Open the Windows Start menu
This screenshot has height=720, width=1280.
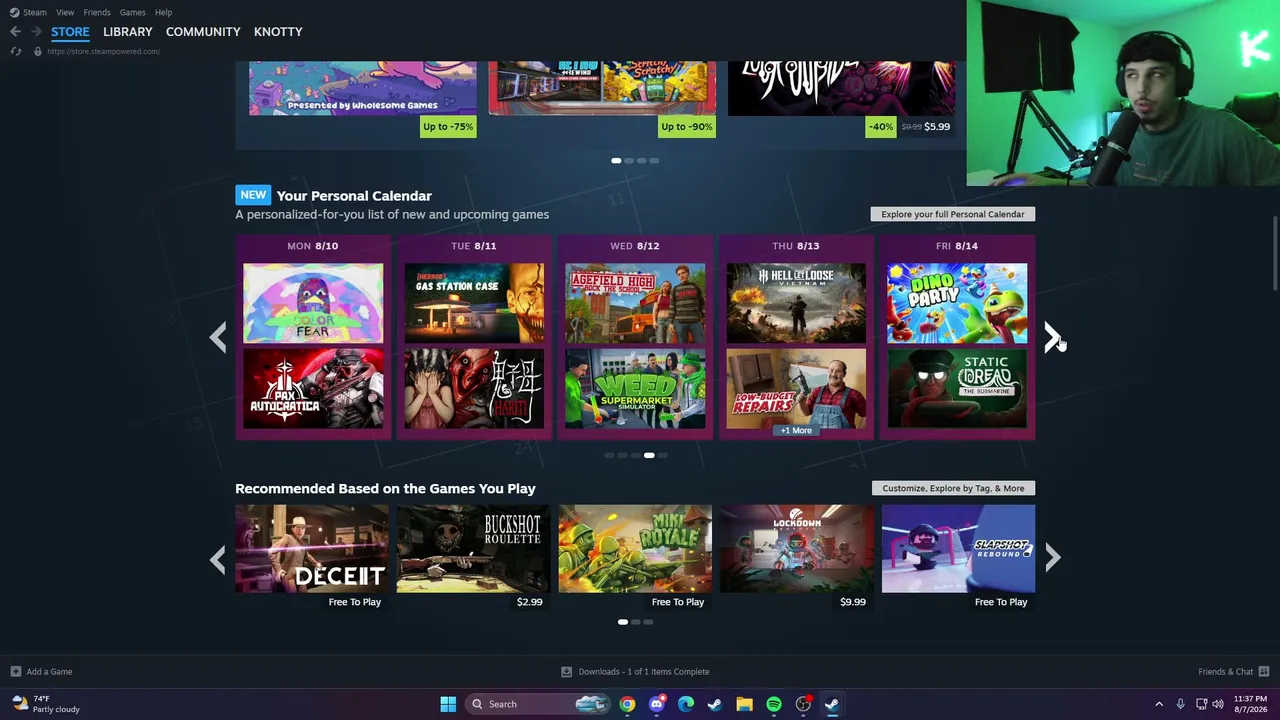coord(448,704)
